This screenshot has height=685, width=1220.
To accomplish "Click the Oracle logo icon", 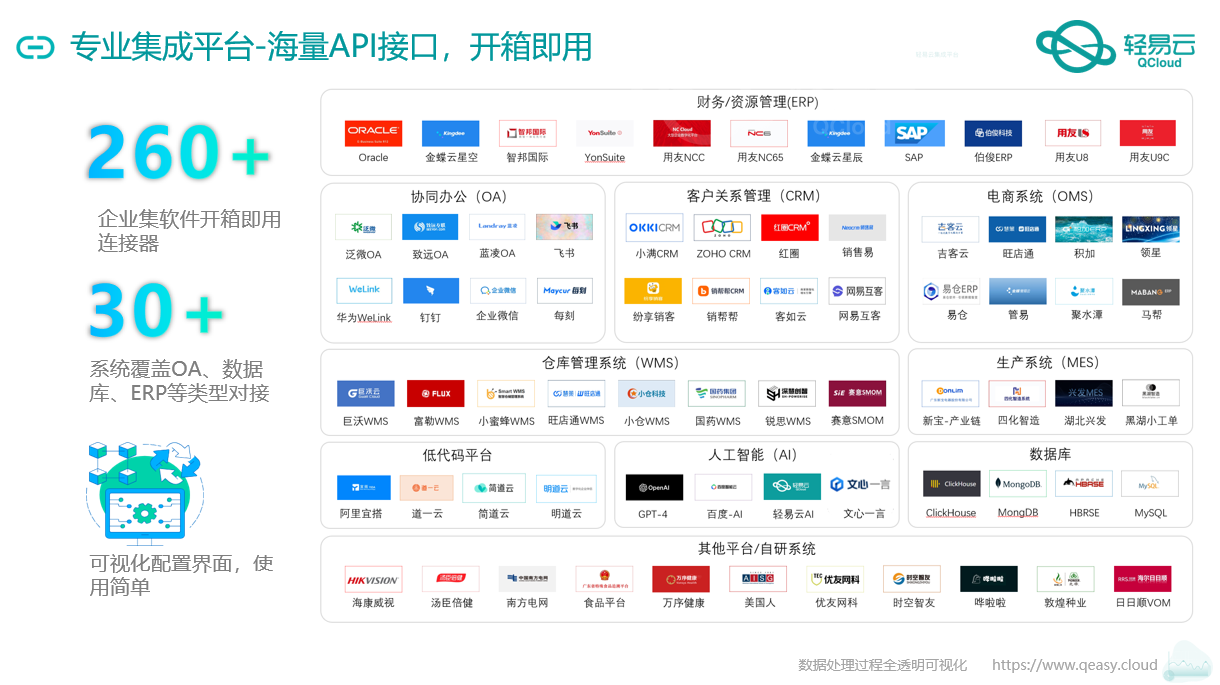I will (x=373, y=133).
